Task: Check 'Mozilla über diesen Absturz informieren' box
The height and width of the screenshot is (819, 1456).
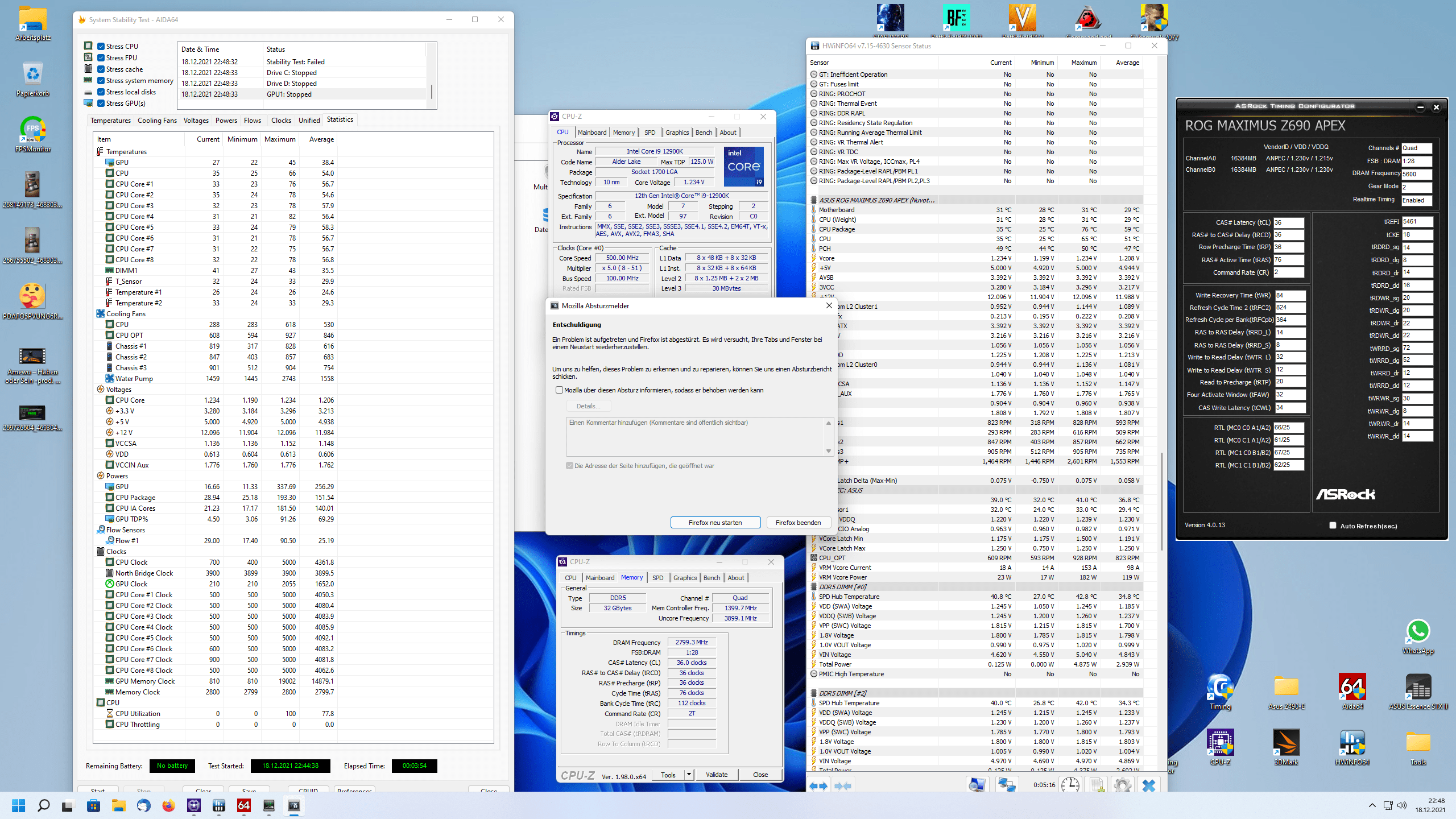Action: 559,390
